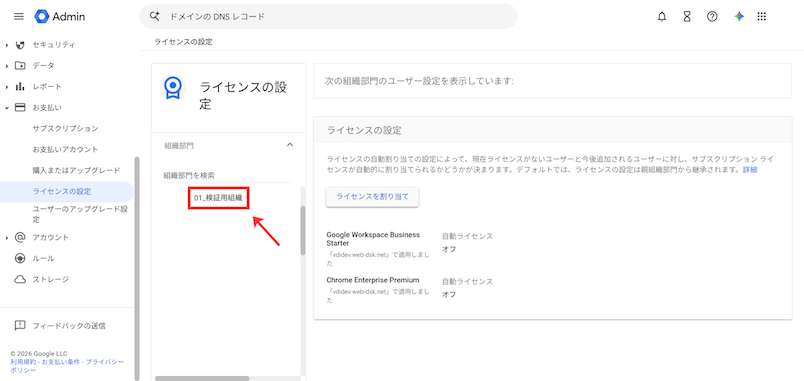Click the ライセンスの設定 breadcrumb text
The height and width of the screenshot is (381, 804).
[x=183, y=42]
